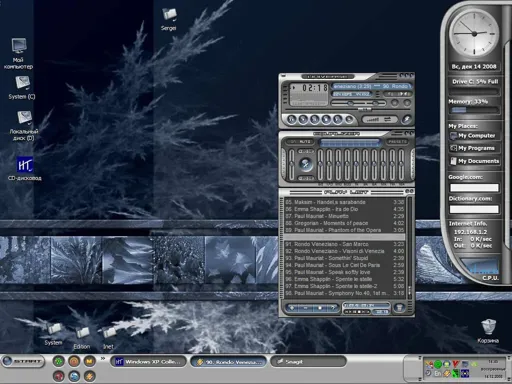Open the System folder shortcut
512x384 pixels.
(x=53, y=334)
